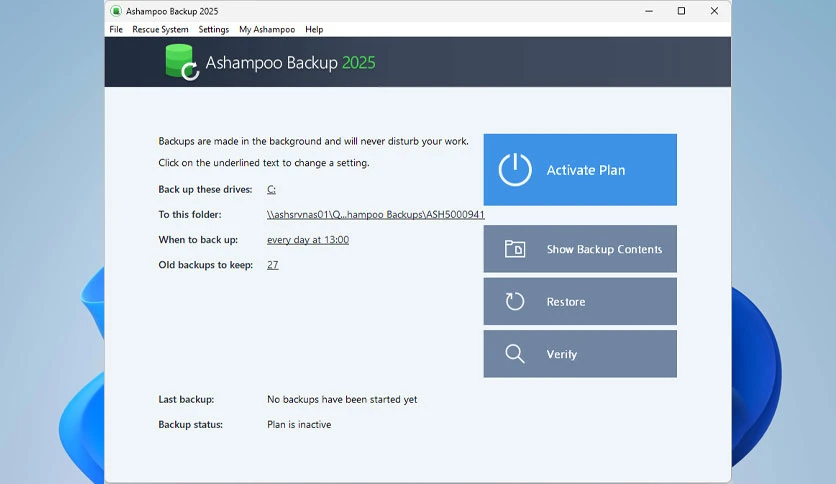Open the File menu

(116, 29)
